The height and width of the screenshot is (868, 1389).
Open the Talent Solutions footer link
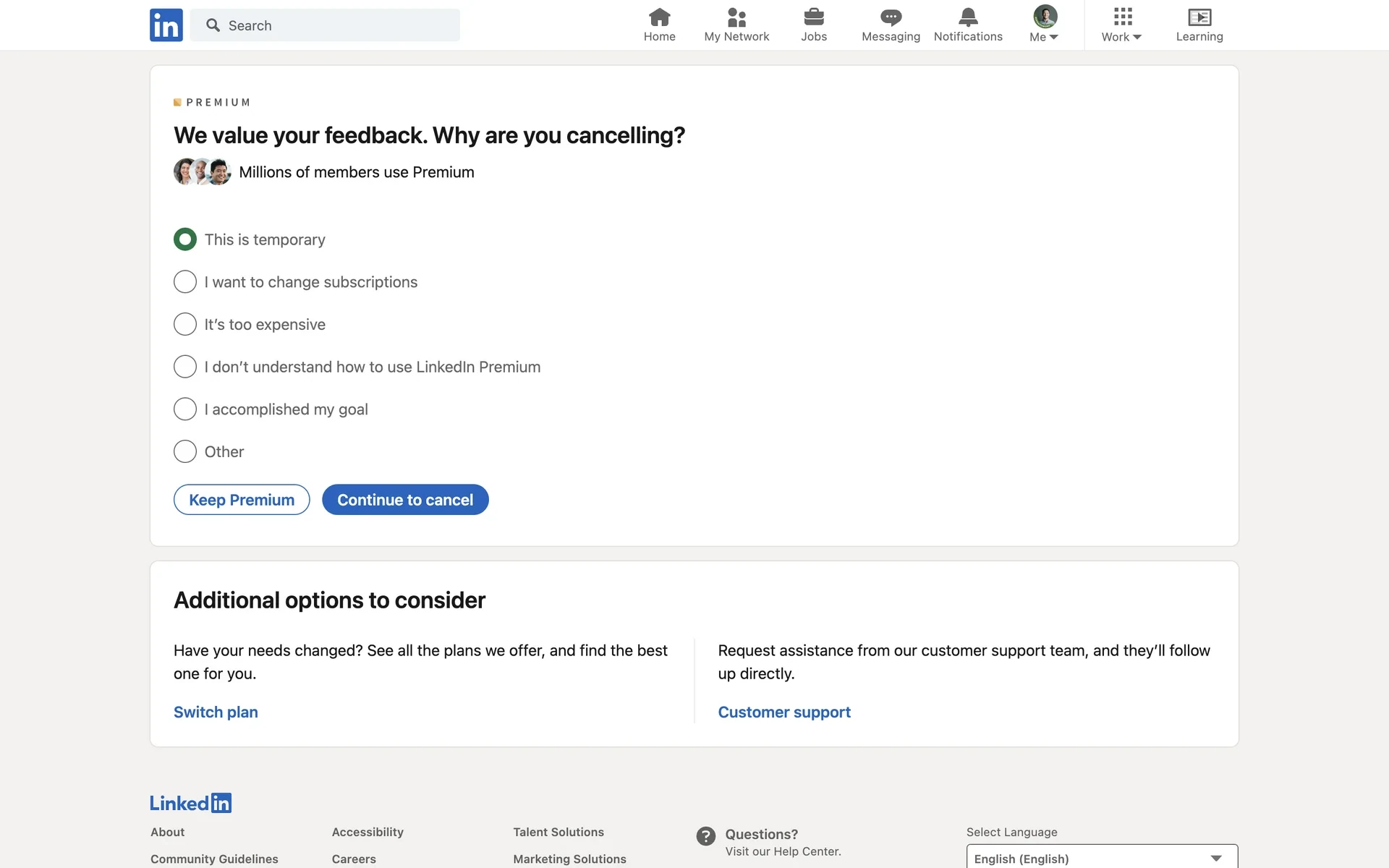pos(558,832)
